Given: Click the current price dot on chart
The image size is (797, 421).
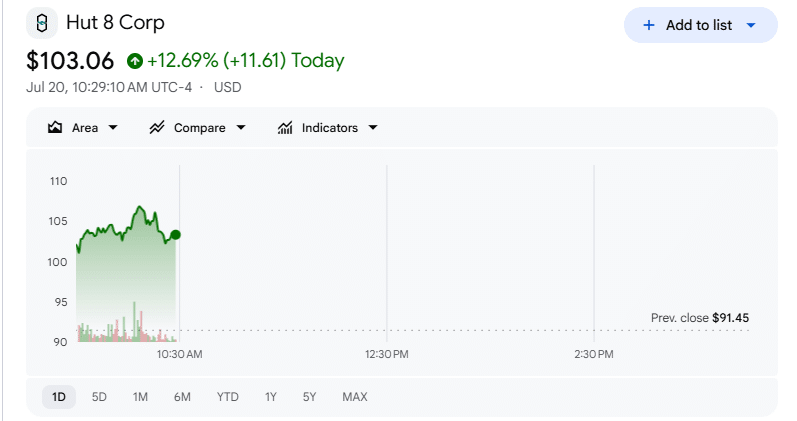Looking at the screenshot, I should (x=175, y=235).
